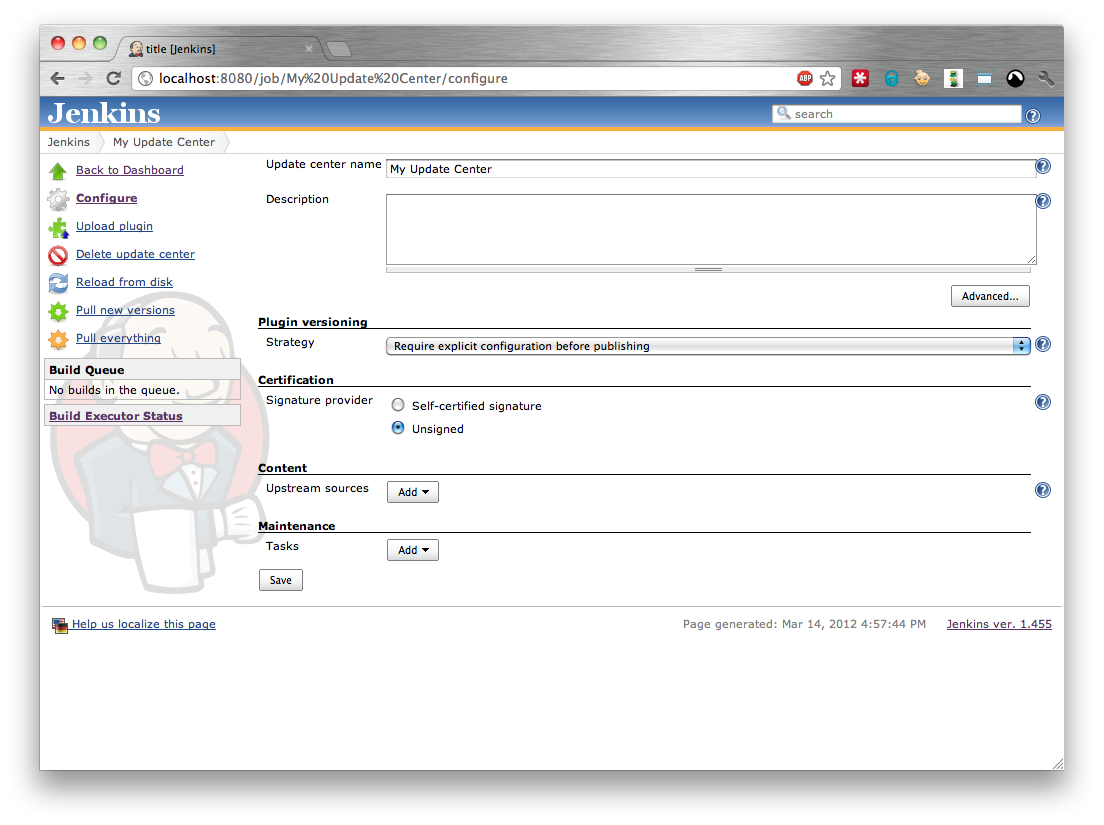1104x825 pixels.
Task: Open the Upload plugin link
Action: 114,226
